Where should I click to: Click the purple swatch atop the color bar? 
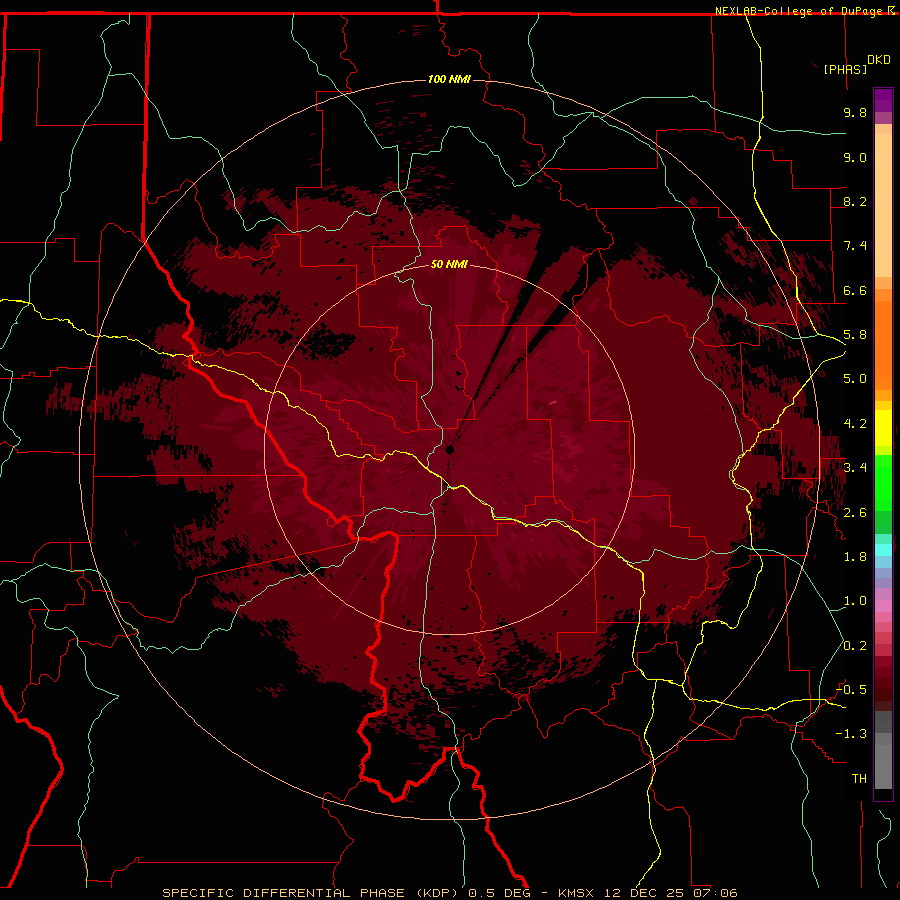tap(883, 100)
